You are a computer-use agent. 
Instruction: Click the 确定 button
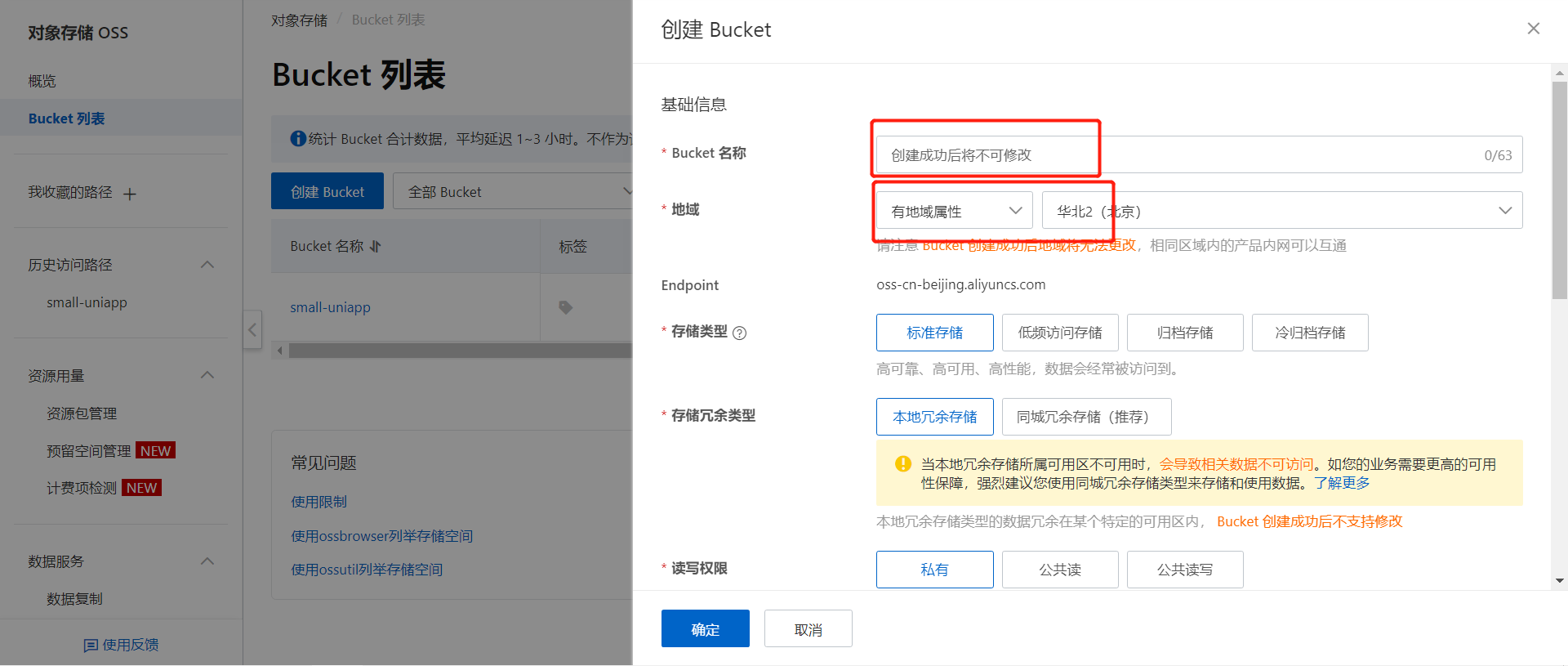coord(705,628)
